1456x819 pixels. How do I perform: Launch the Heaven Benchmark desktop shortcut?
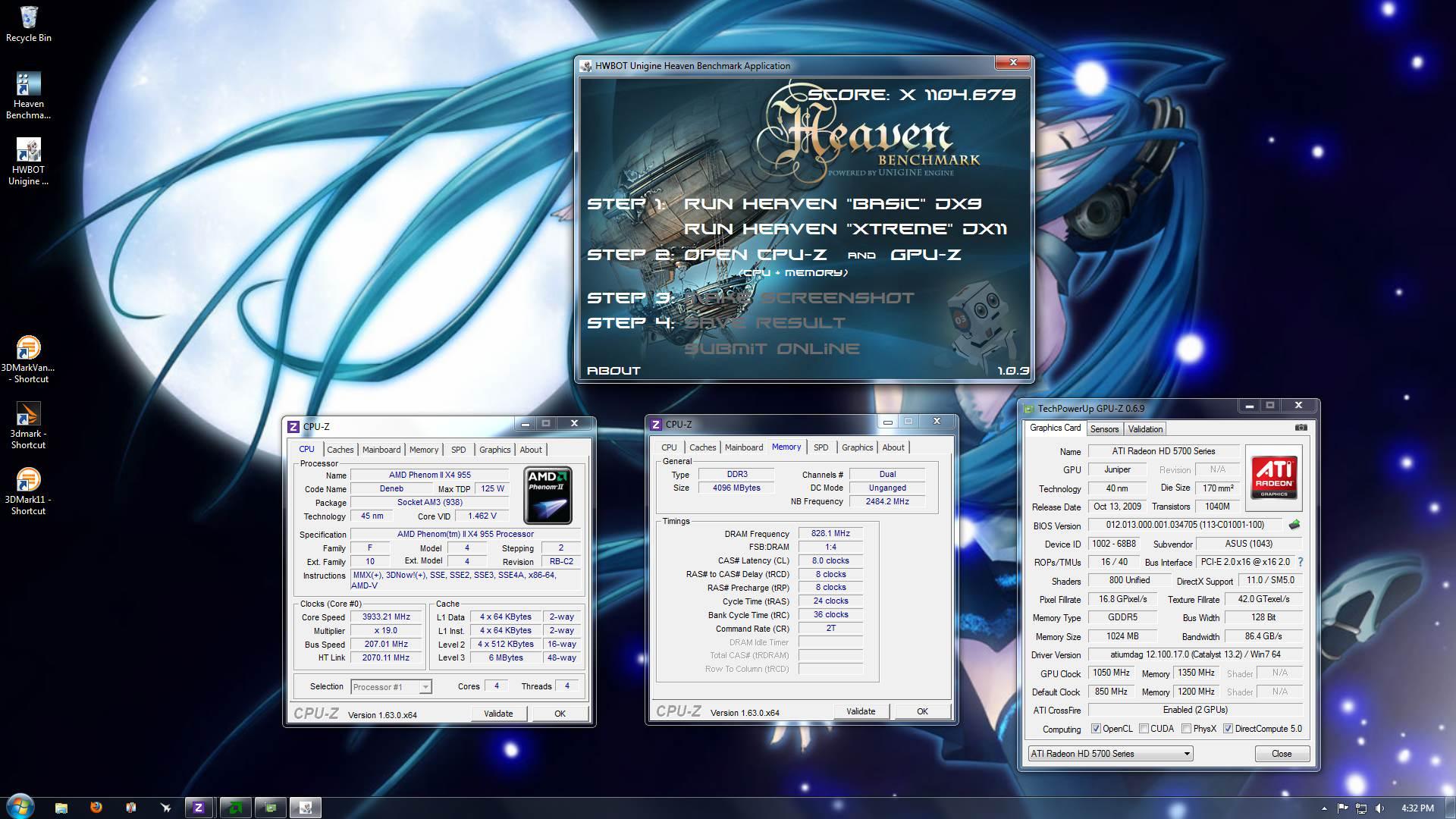pos(28,96)
